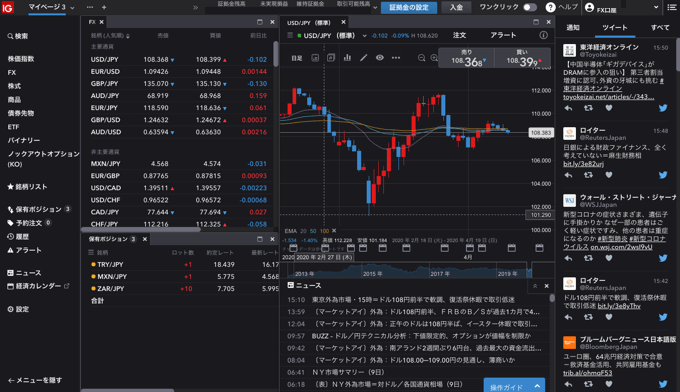This screenshot has width=680, height=392.
Task: Like the first ロイター tweet about 日銀
Action: pos(609,175)
